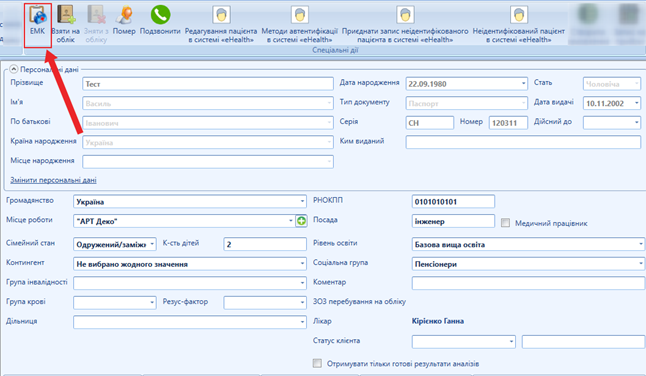Click the Коментар input field

(x=528, y=283)
